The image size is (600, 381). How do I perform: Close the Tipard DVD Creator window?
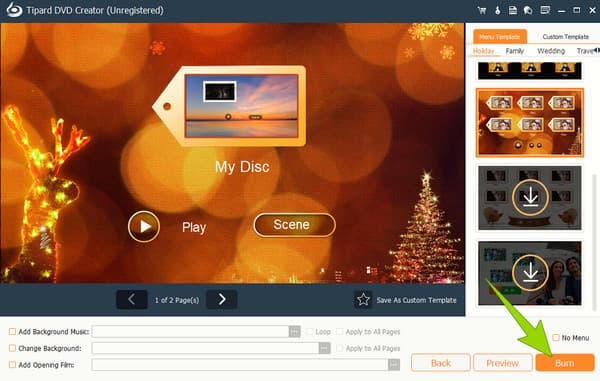click(x=592, y=10)
